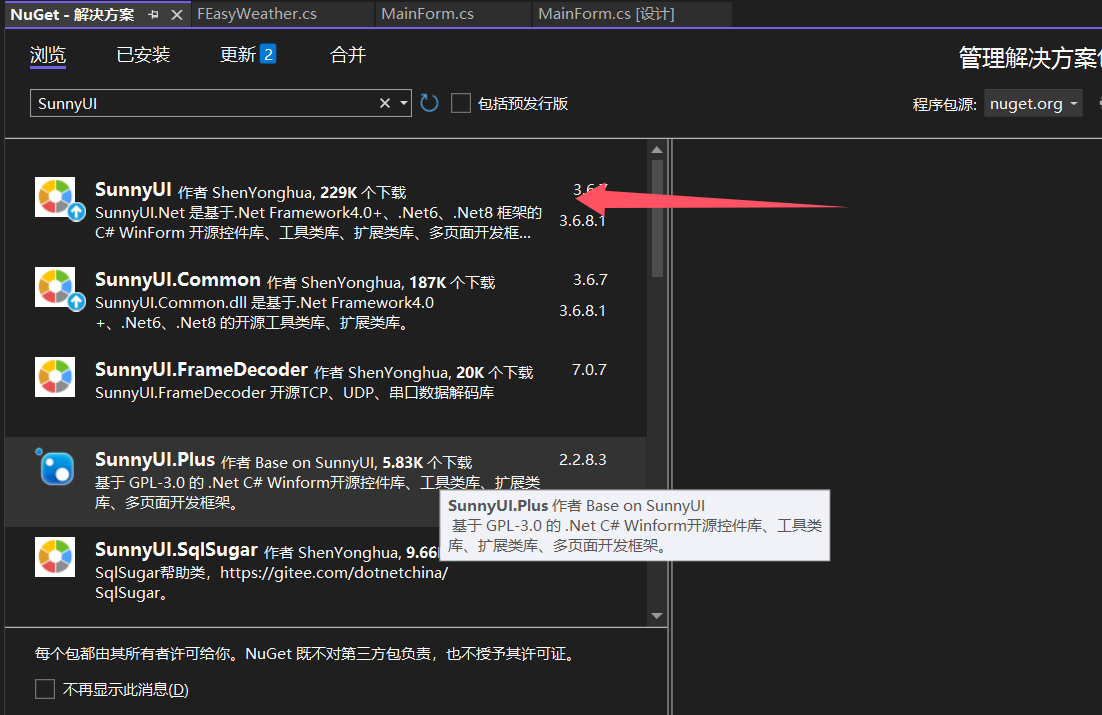Click SunnyUI latest version 3.6.8.1
This screenshot has width=1102, height=715.
(582, 221)
